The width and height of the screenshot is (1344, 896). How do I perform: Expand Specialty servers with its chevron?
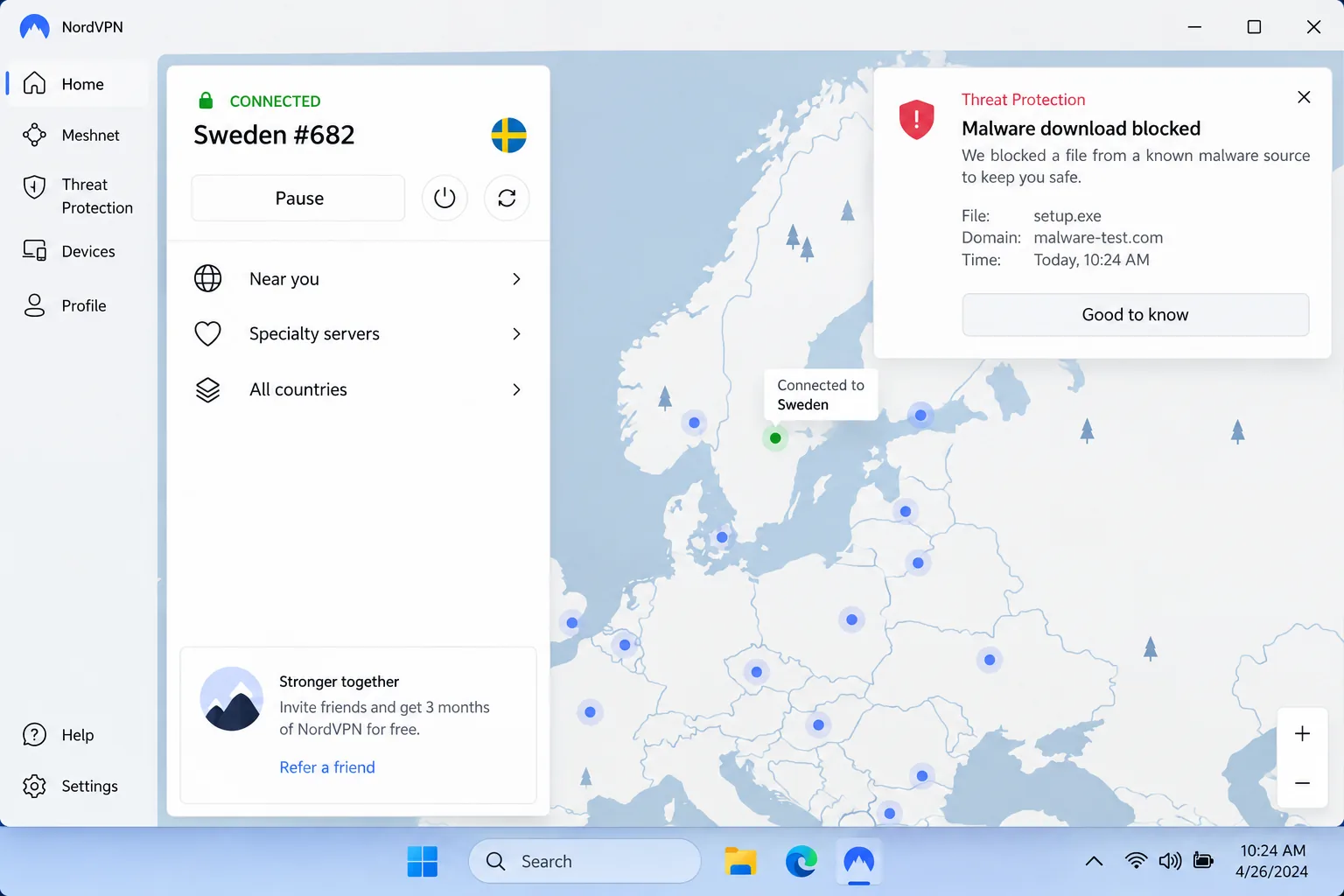pyautogui.click(x=516, y=333)
